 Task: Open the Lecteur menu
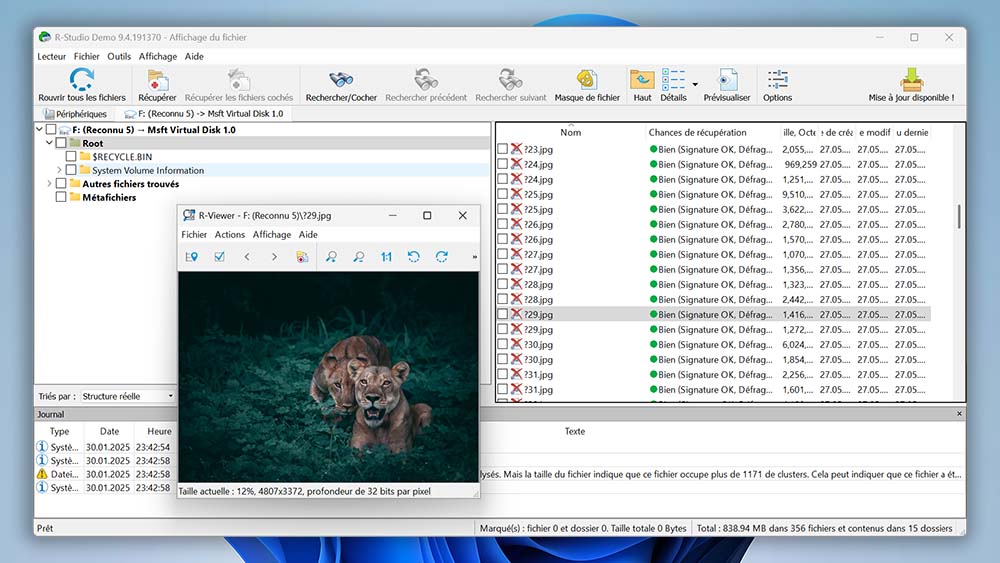click(52, 56)
